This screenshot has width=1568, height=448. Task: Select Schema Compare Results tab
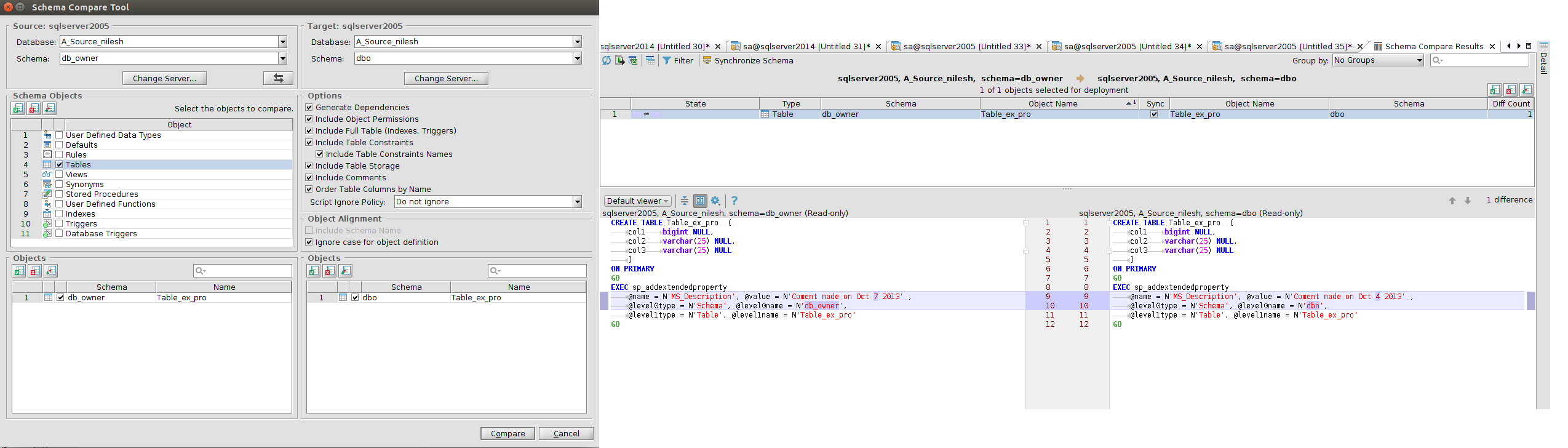[1434, 46]
